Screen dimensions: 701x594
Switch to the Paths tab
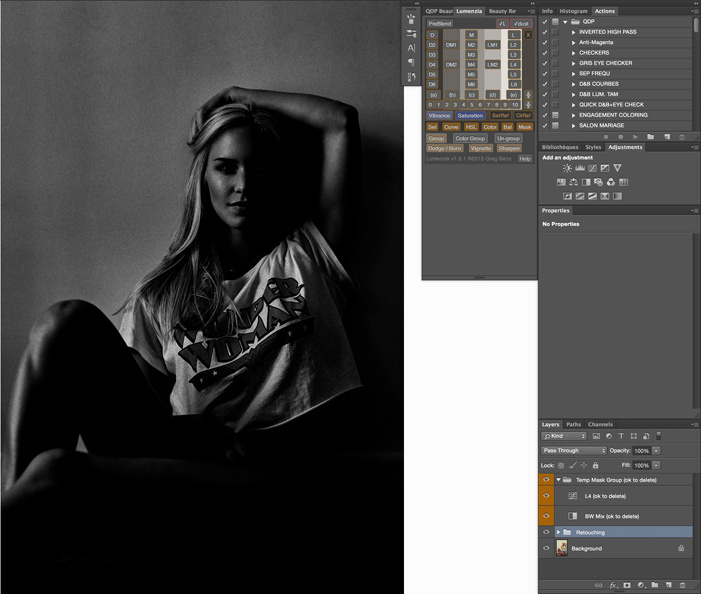(574, 425)
